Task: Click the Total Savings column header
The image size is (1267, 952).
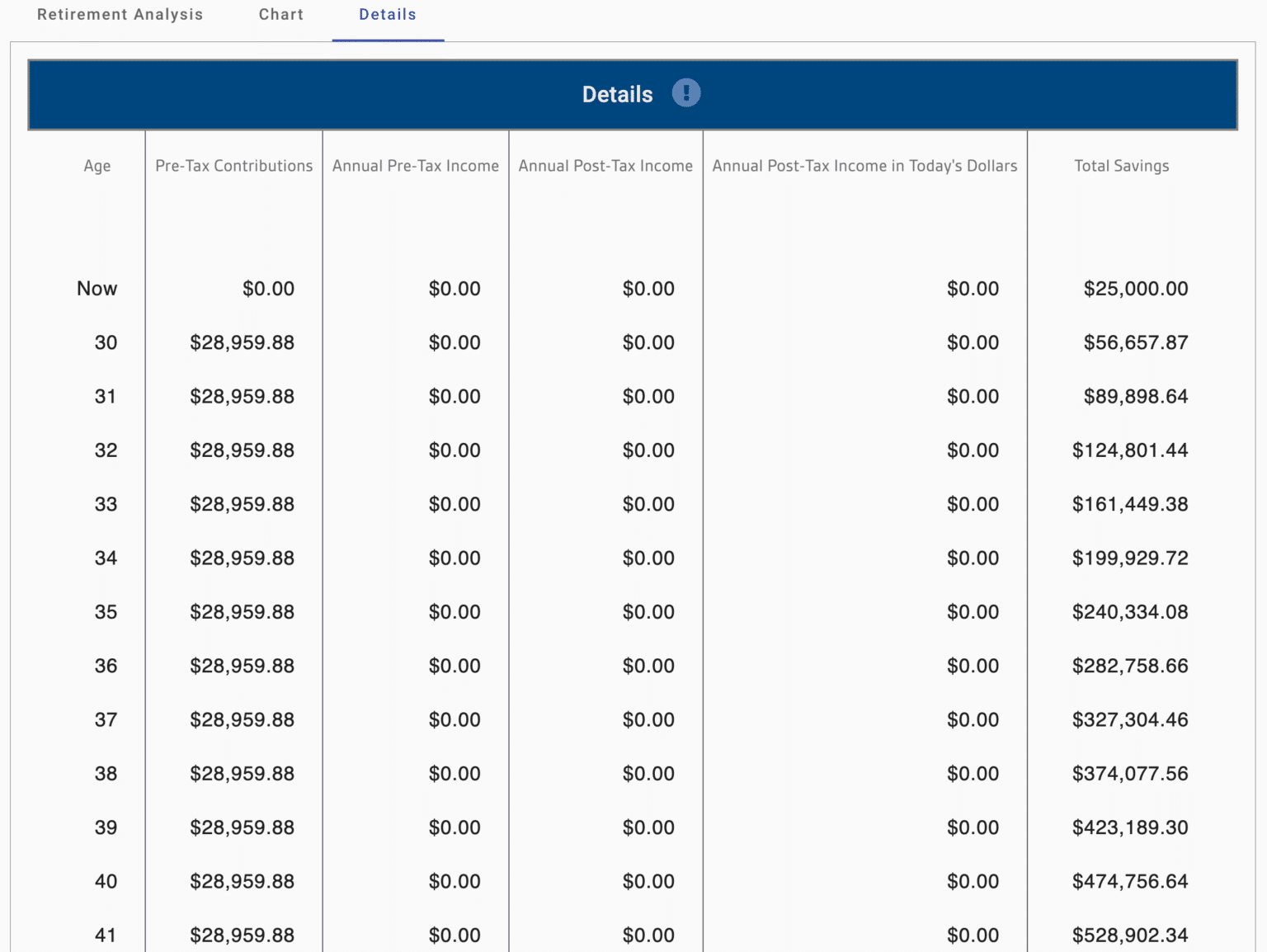Action: (1121, 166)
